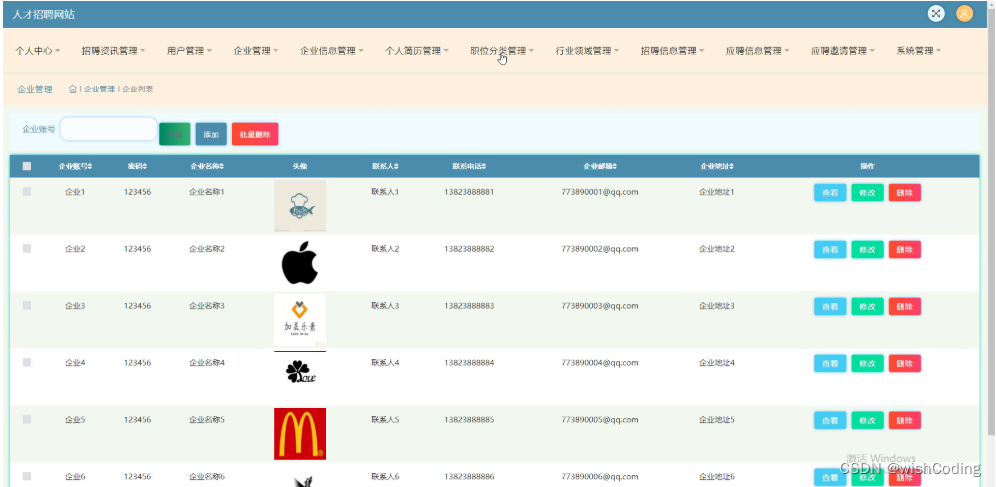
Task: Edit 企业2 with the 修改 button
Action: (868, 250)
